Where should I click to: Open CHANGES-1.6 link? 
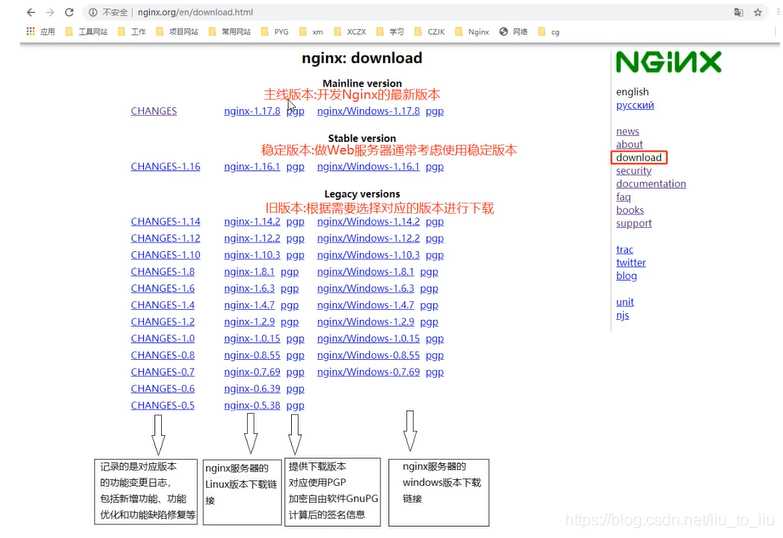pyautogui.click(x=163, y=288)
